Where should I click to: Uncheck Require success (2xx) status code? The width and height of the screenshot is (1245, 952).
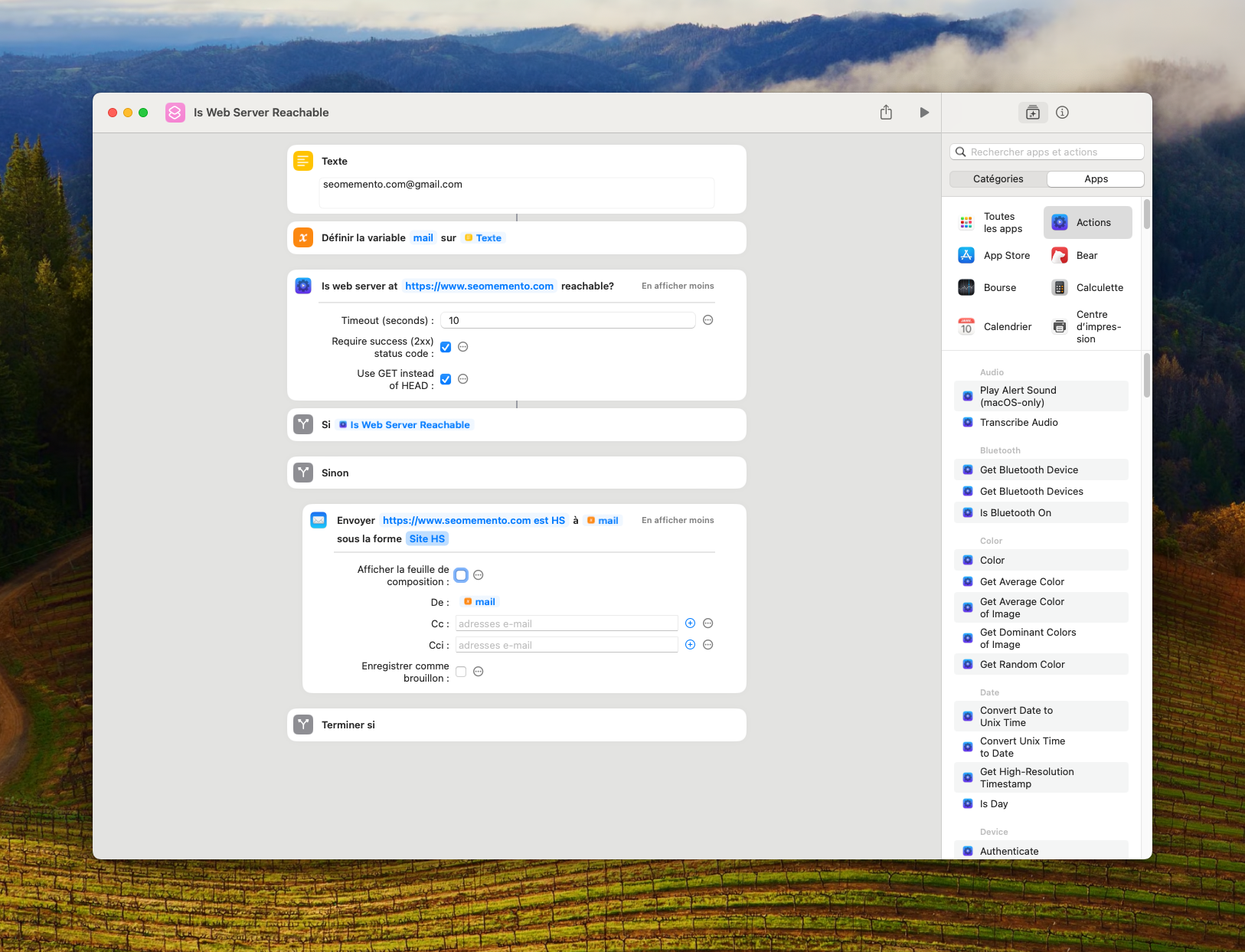tap(446, 347)
